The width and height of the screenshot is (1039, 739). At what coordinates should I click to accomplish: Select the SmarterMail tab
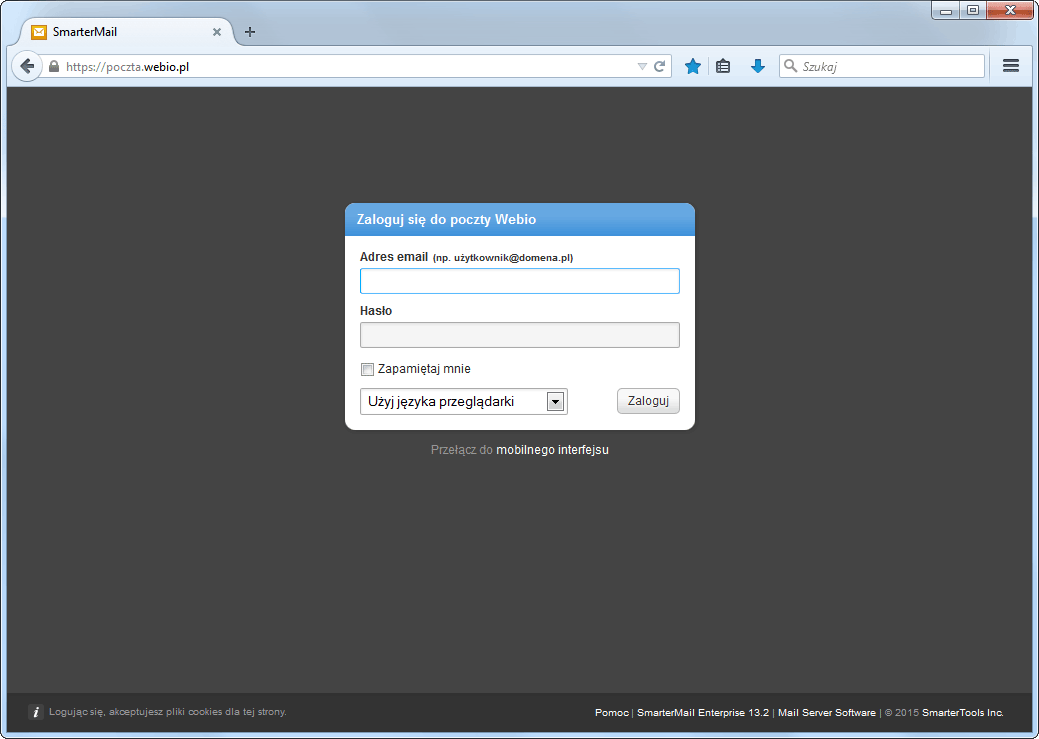127,32
